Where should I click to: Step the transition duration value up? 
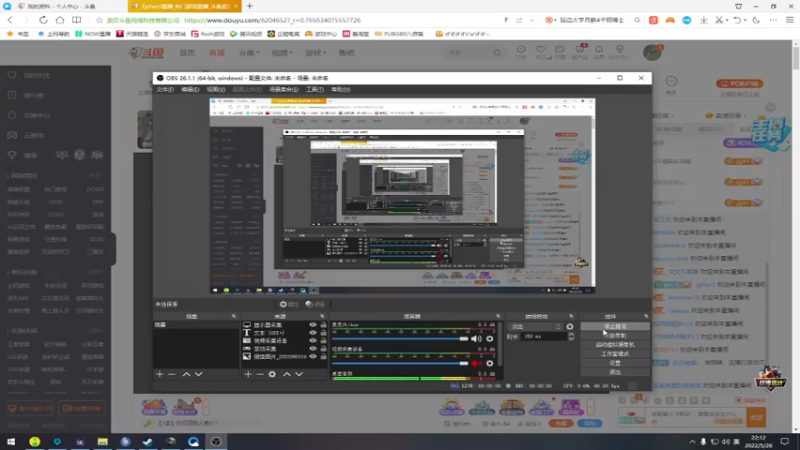571,334
